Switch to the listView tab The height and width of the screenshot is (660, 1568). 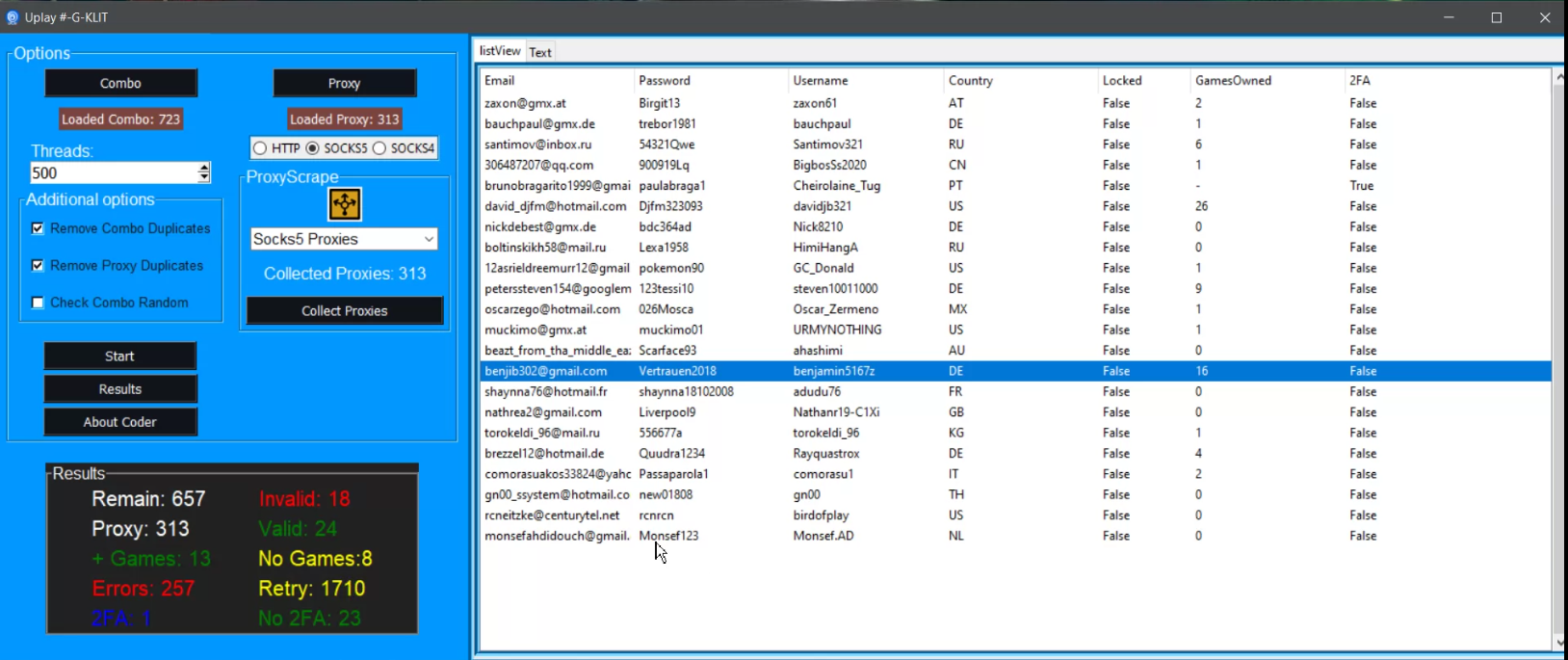[x=500, y=51]
